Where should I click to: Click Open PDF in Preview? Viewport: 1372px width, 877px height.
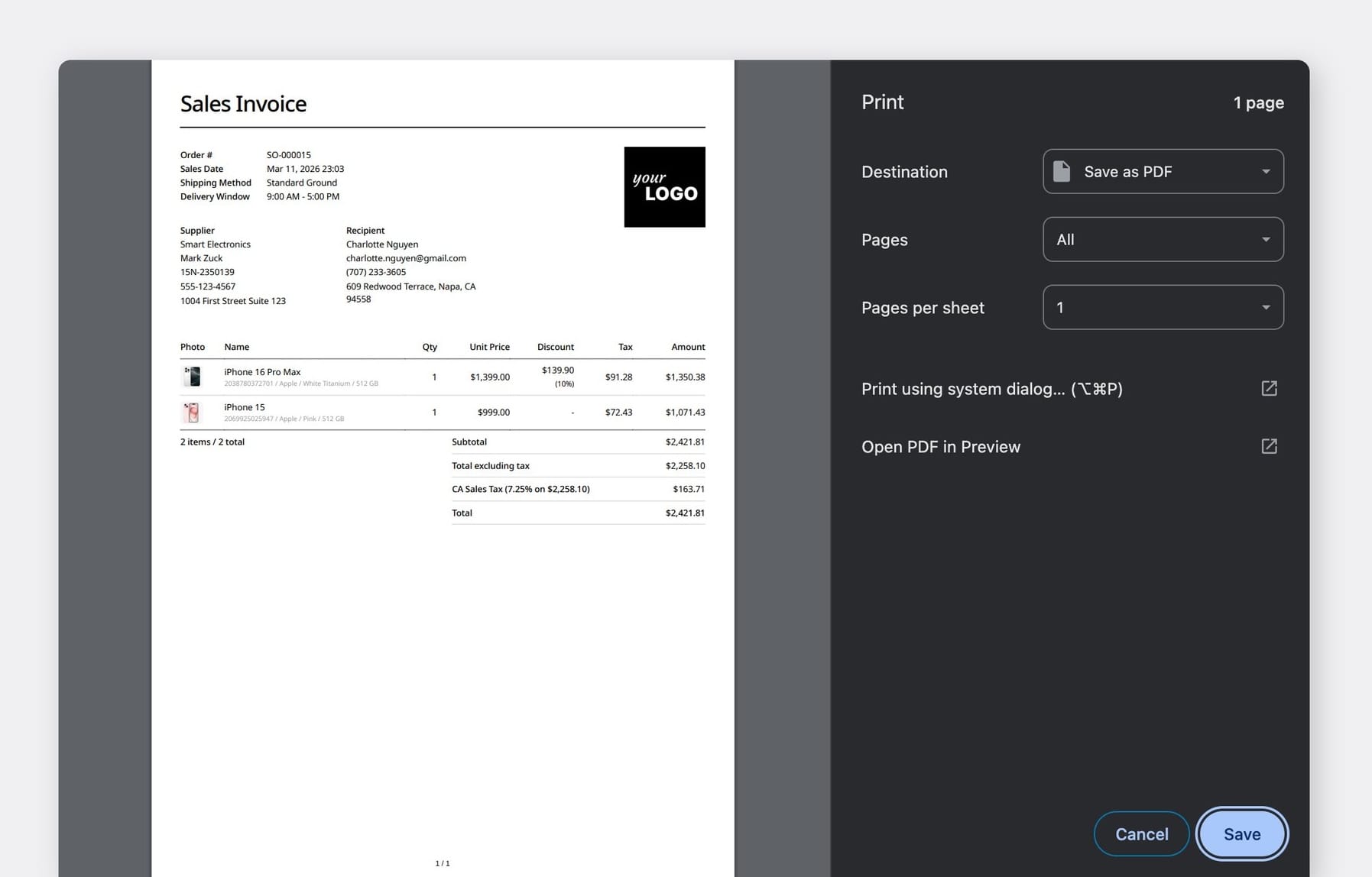click(941, 446)
